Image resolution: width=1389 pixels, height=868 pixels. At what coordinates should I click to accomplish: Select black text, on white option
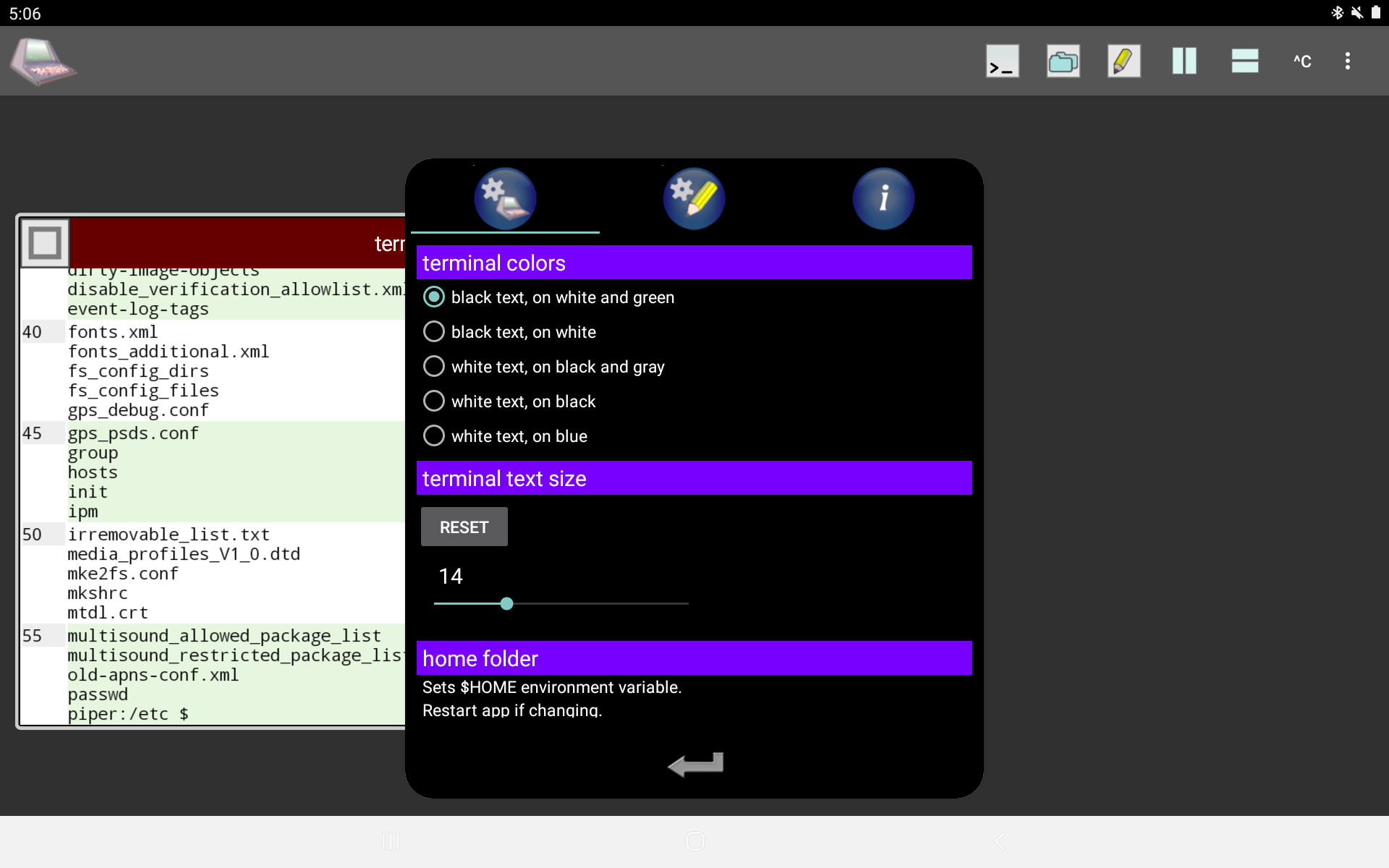434,332
